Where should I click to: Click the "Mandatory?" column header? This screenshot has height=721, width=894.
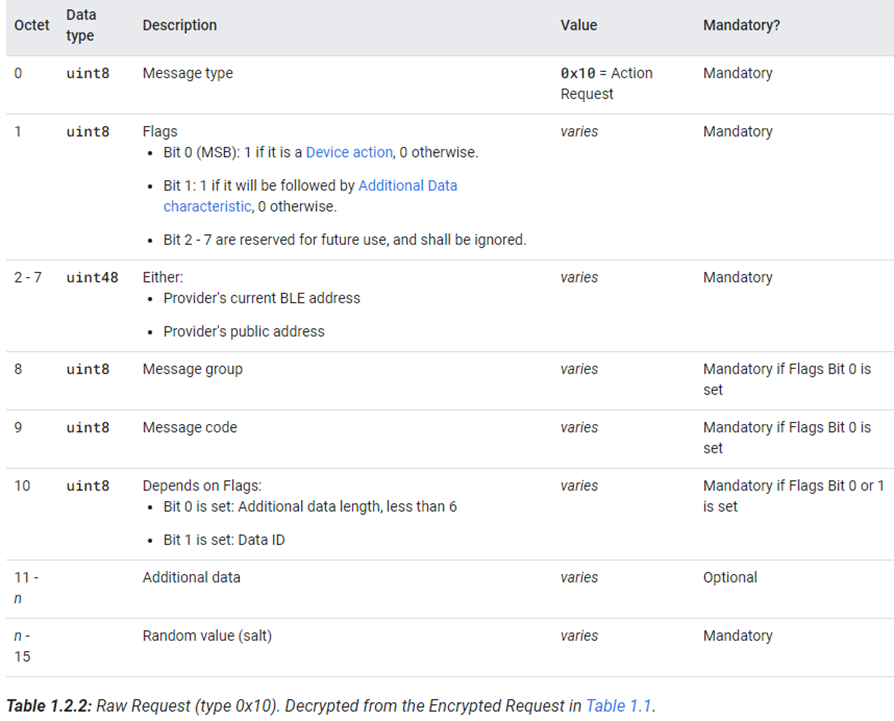(741, 25)
